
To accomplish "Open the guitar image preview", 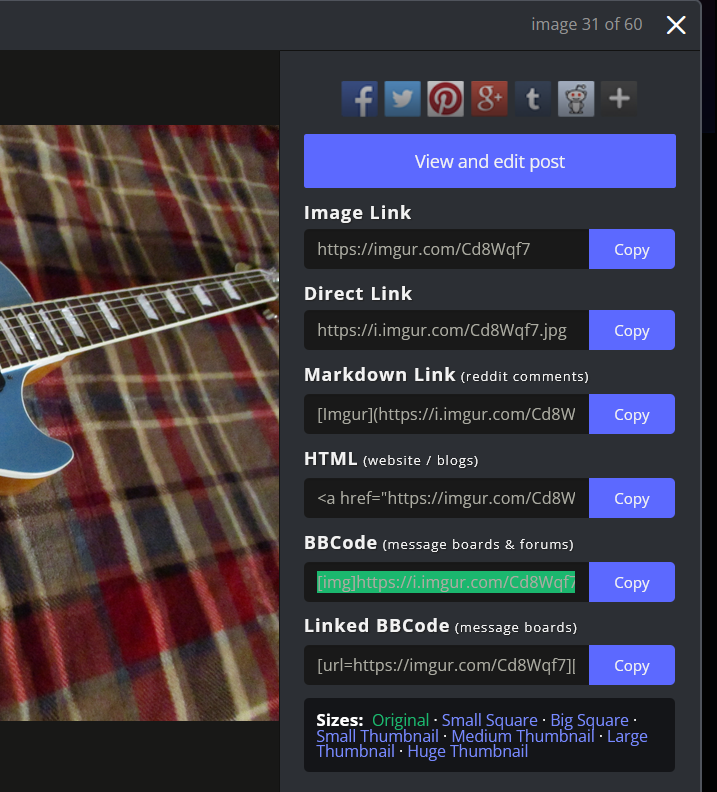I will 139,423.
